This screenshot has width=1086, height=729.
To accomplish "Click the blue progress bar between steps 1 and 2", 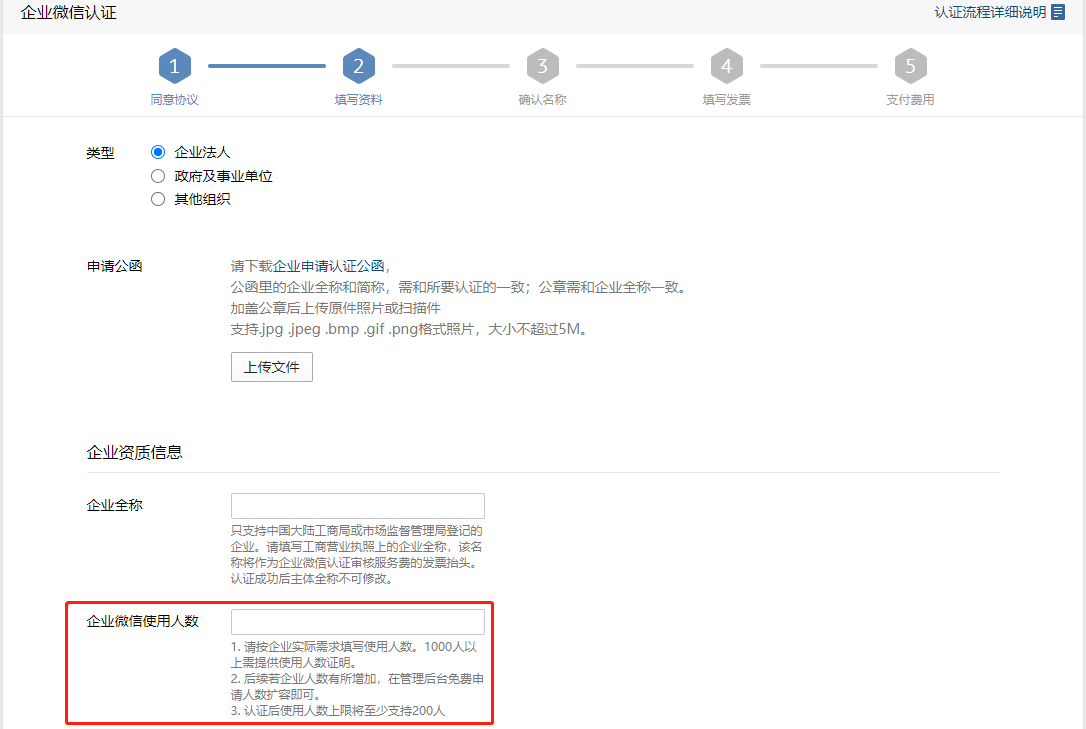I will (x=266, y=66).
